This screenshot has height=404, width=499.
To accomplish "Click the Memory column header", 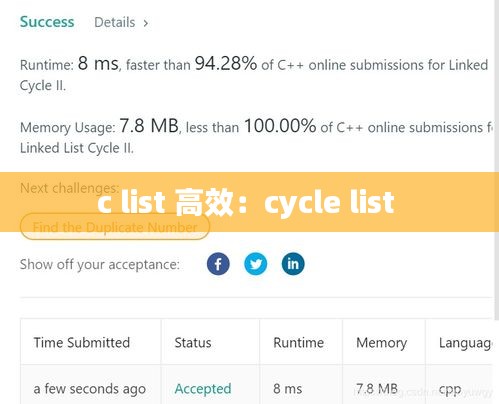I will [382, 343].
